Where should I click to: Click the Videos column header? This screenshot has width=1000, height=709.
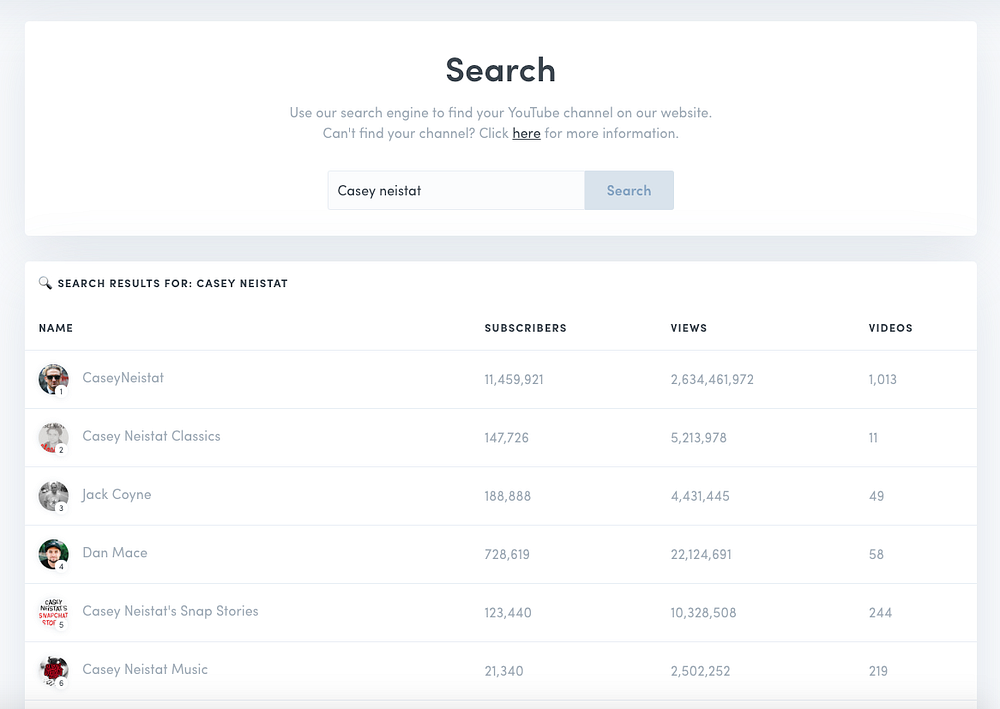890,328
